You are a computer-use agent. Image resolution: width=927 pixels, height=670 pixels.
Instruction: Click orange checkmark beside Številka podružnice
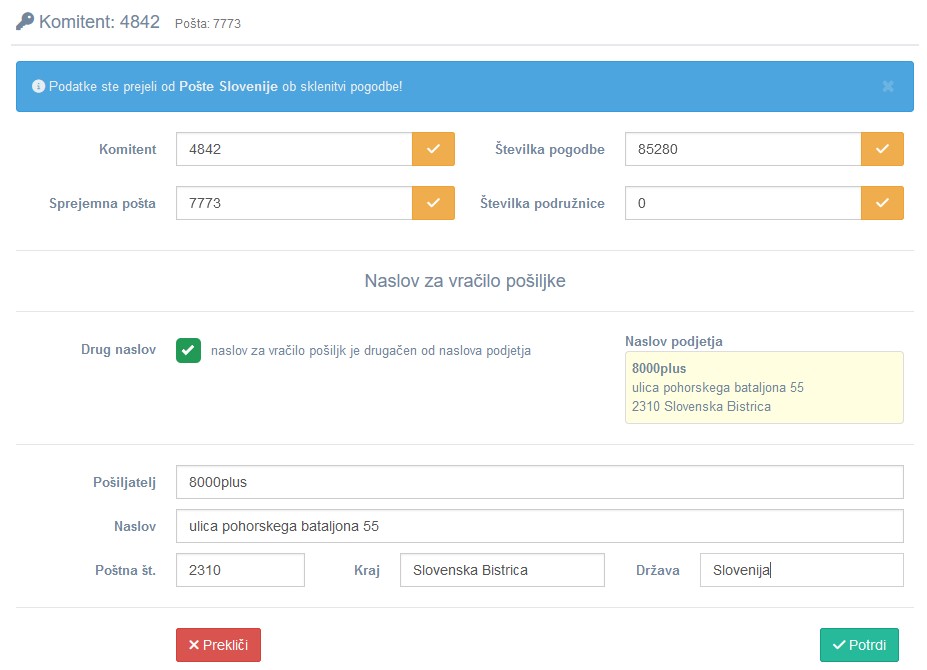click(882, 203)
